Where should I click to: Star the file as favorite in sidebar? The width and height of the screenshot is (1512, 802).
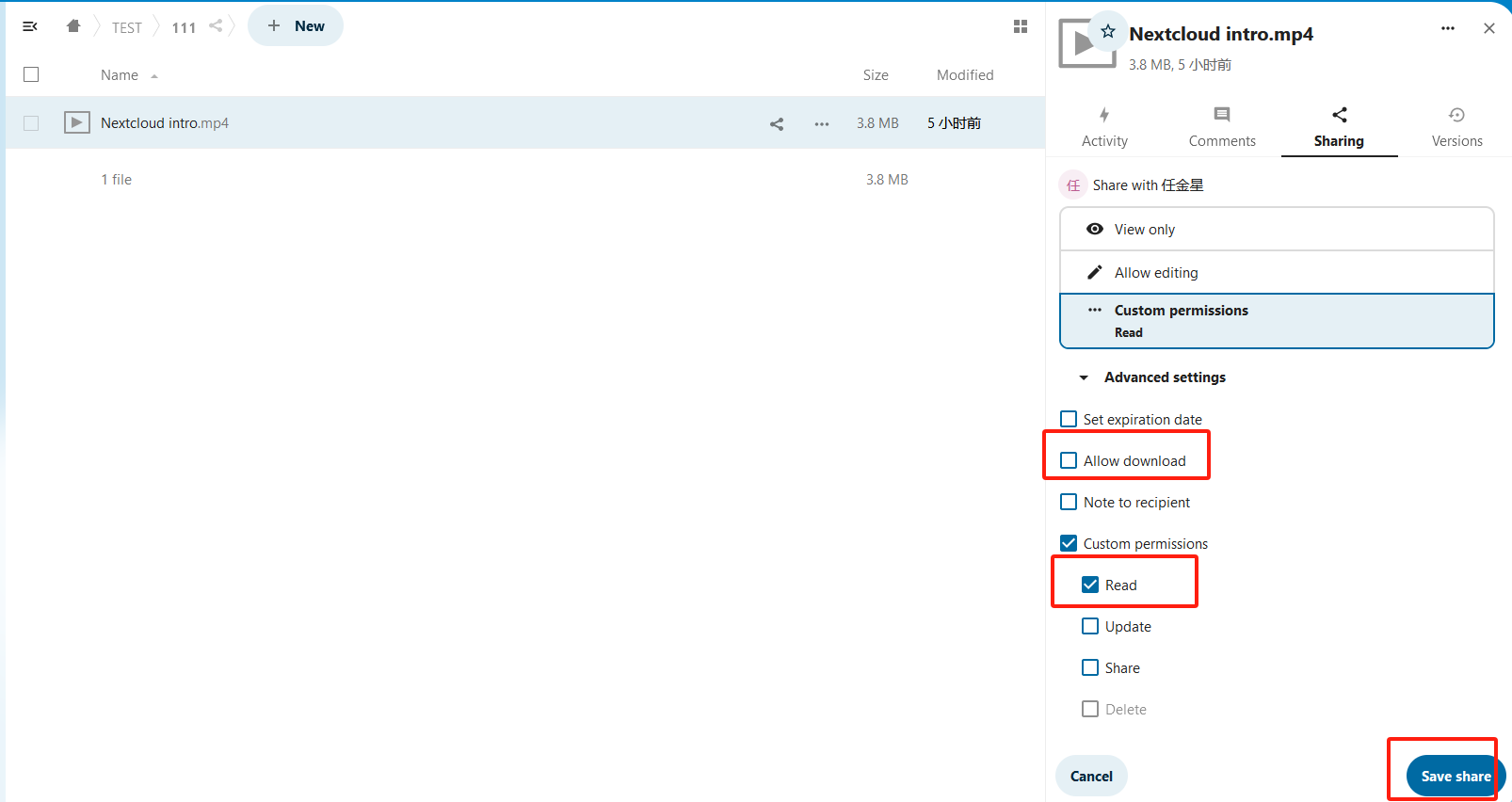[x=1108, y=32]
